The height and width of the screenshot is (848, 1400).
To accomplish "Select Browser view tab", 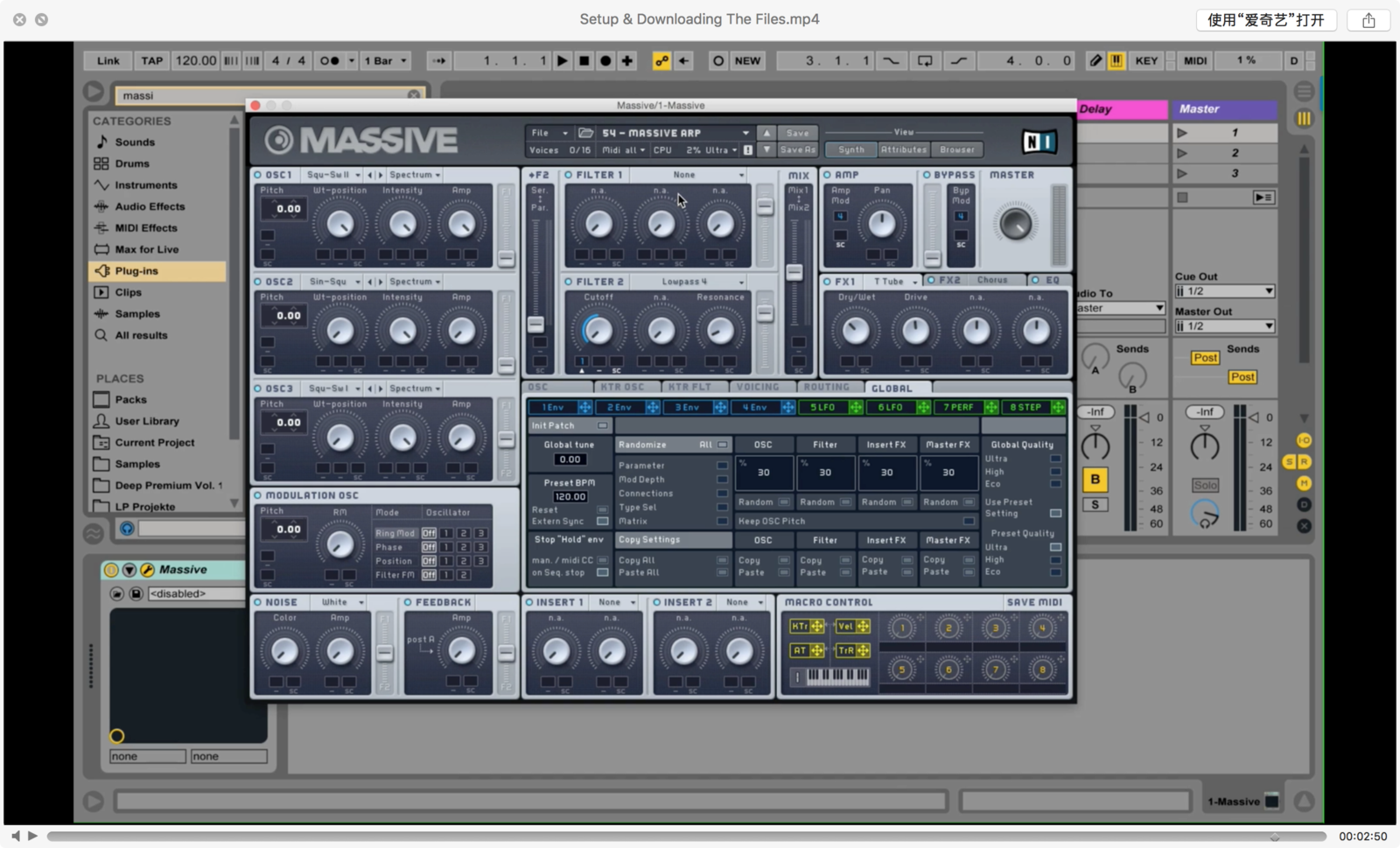I will point(957,150).
